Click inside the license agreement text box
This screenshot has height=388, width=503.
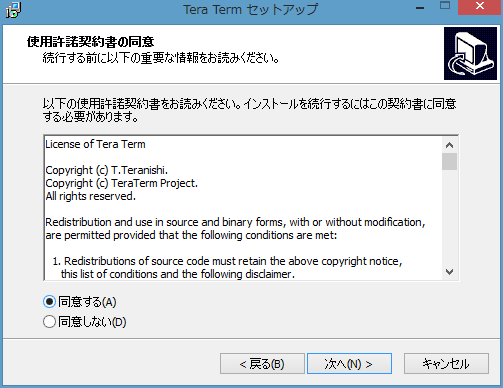pyautogui.click(x=243, y=208)
